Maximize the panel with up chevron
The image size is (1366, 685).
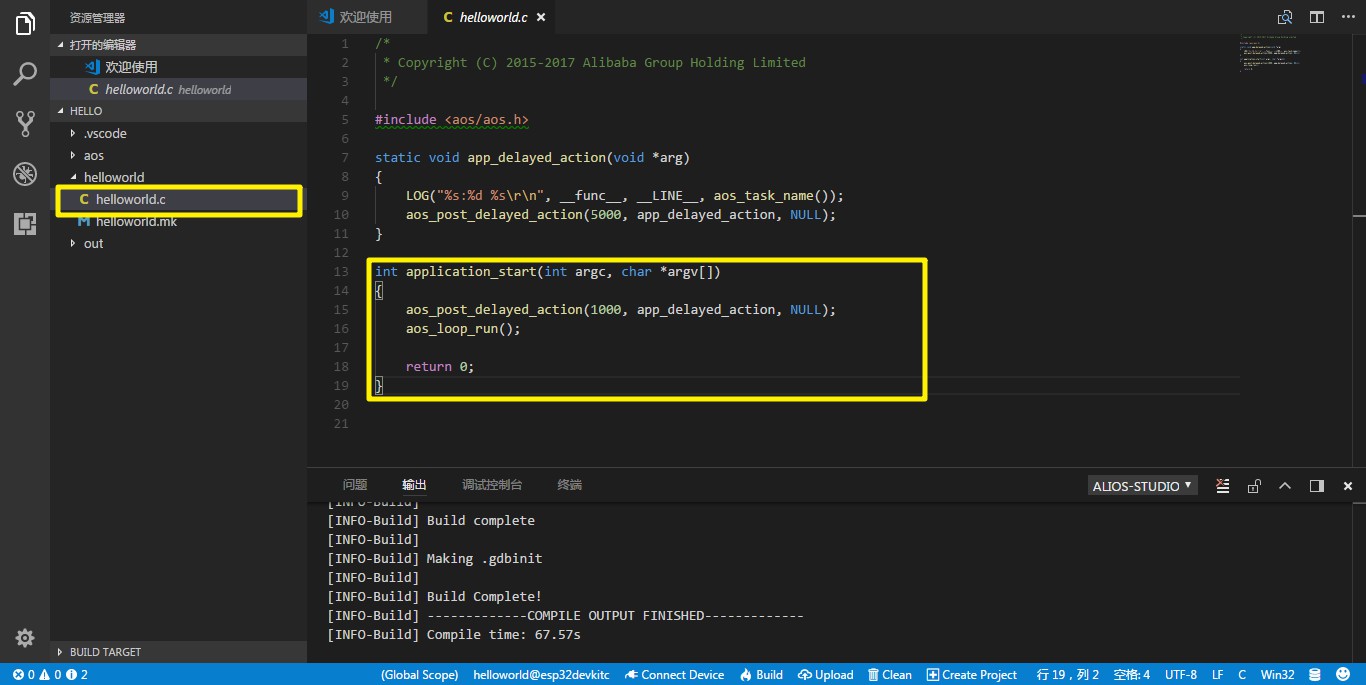1285,486
